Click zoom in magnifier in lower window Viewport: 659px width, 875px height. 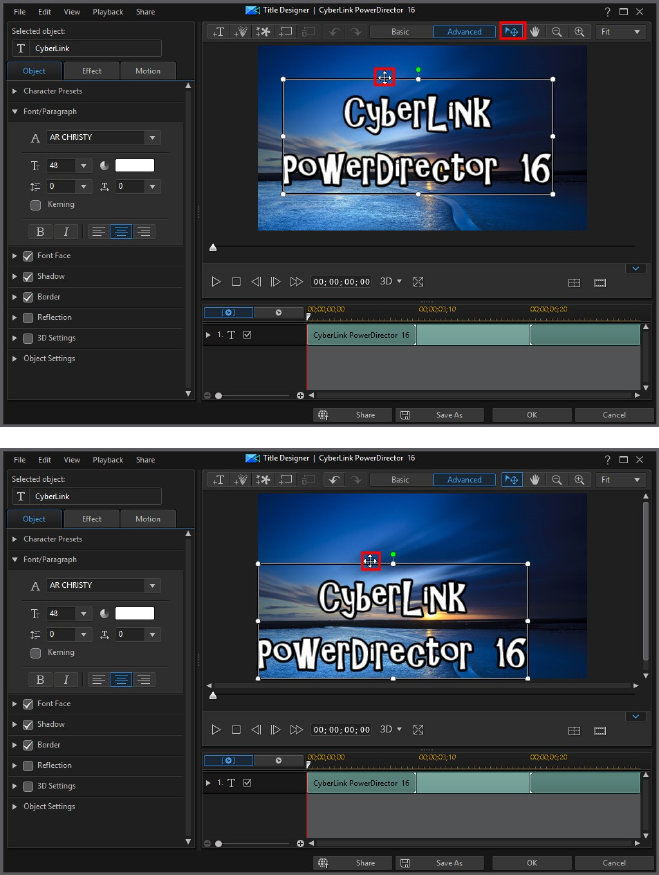(579, 480)
